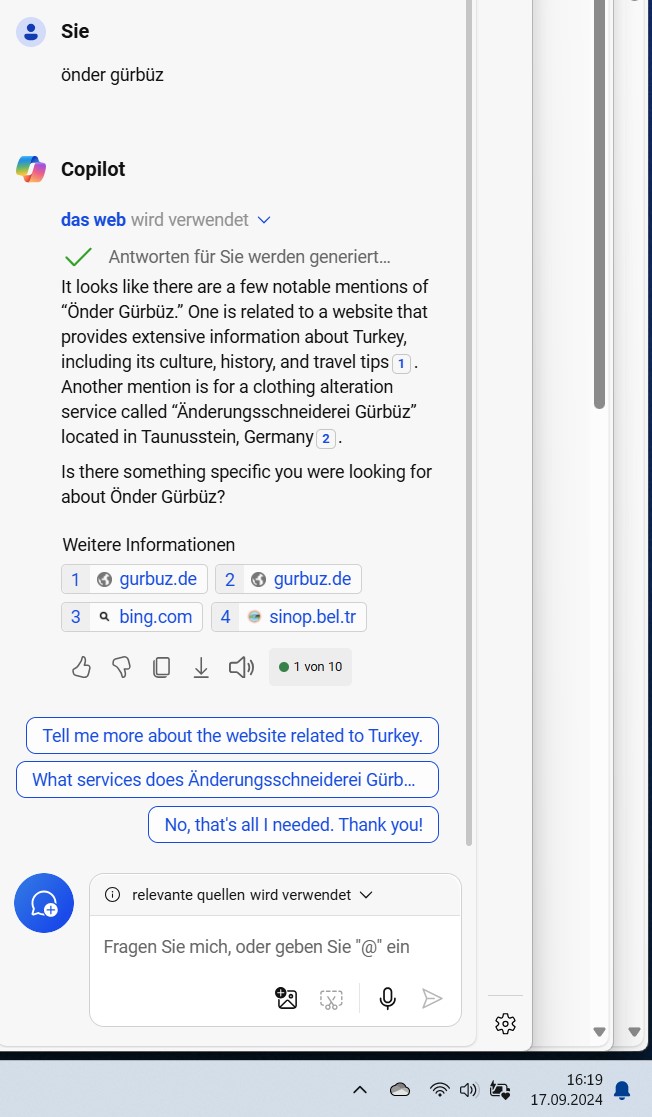Read the answer aloud with speaker icon
652x1117 pixels.
[x=241, y=667]
